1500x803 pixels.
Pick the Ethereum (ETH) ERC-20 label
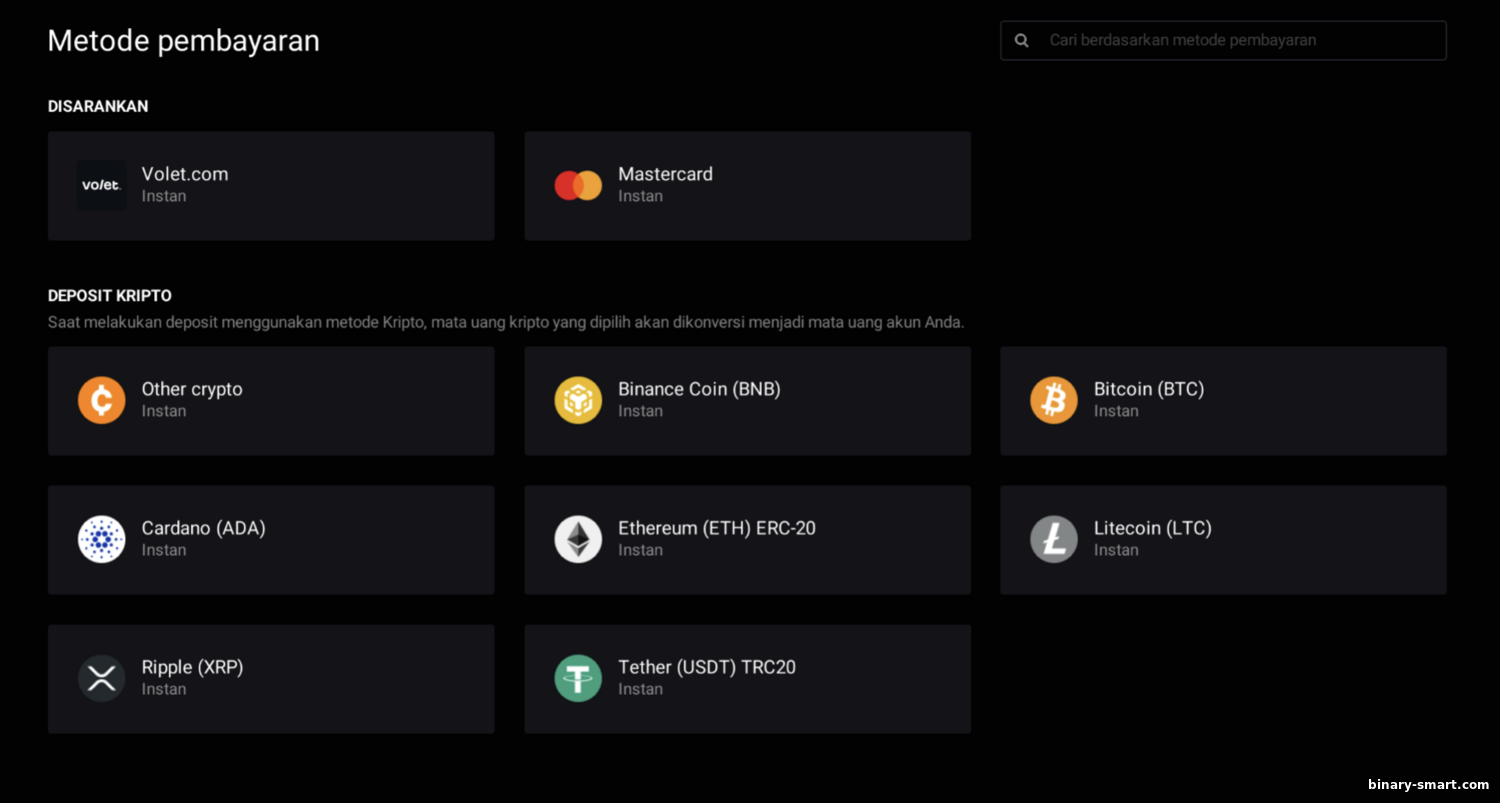[716, 528]
